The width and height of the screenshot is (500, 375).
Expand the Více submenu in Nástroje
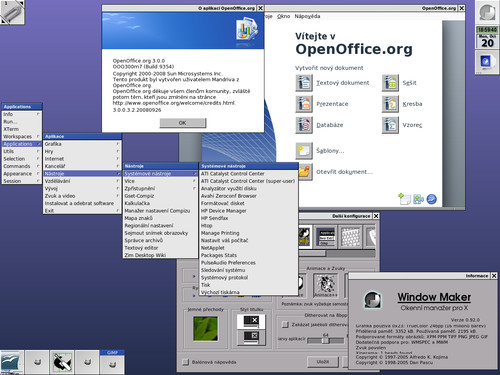[160, 181]
